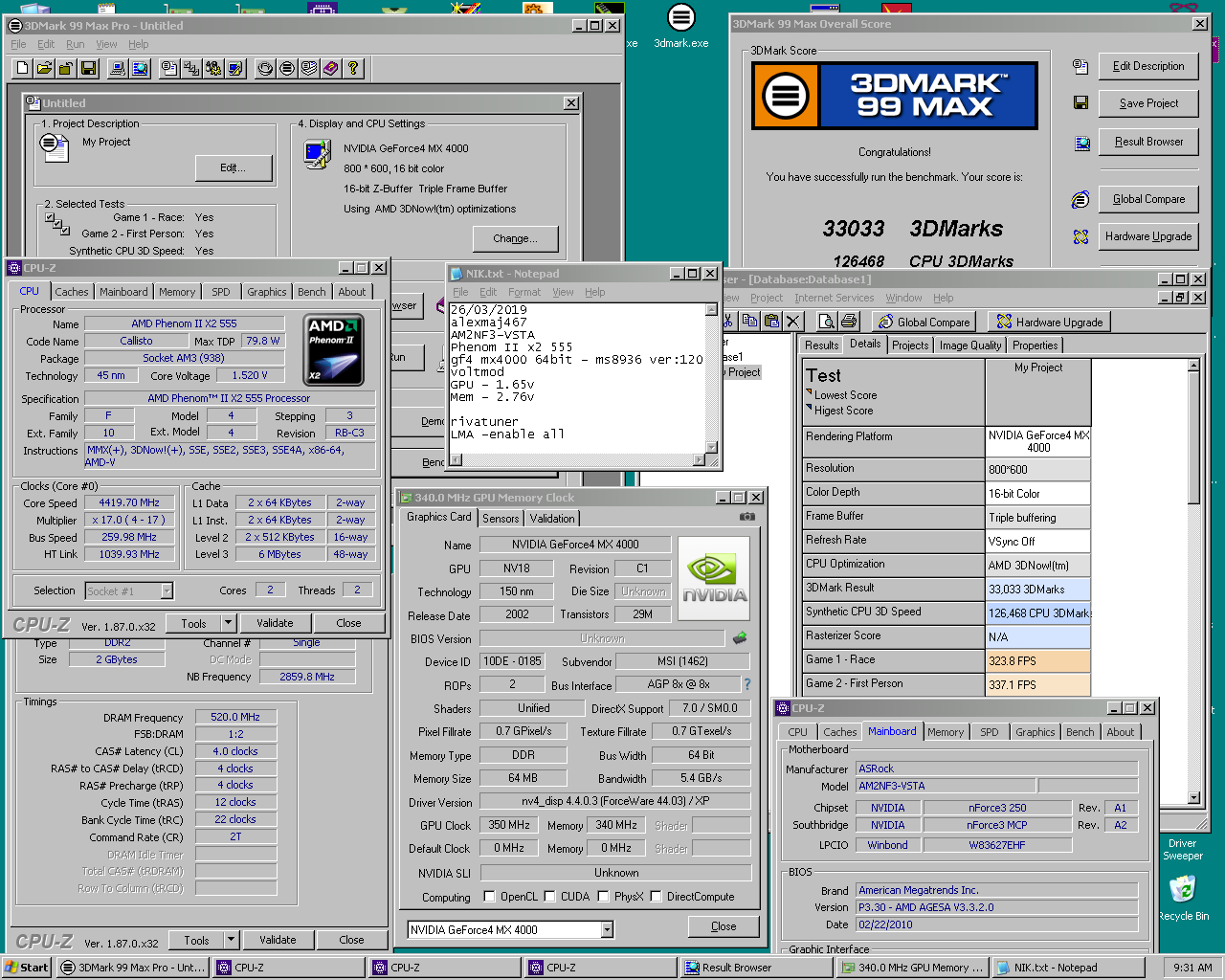
Task: Click the Paste icon in Result Browser toolbar
Action: point(771,322)
